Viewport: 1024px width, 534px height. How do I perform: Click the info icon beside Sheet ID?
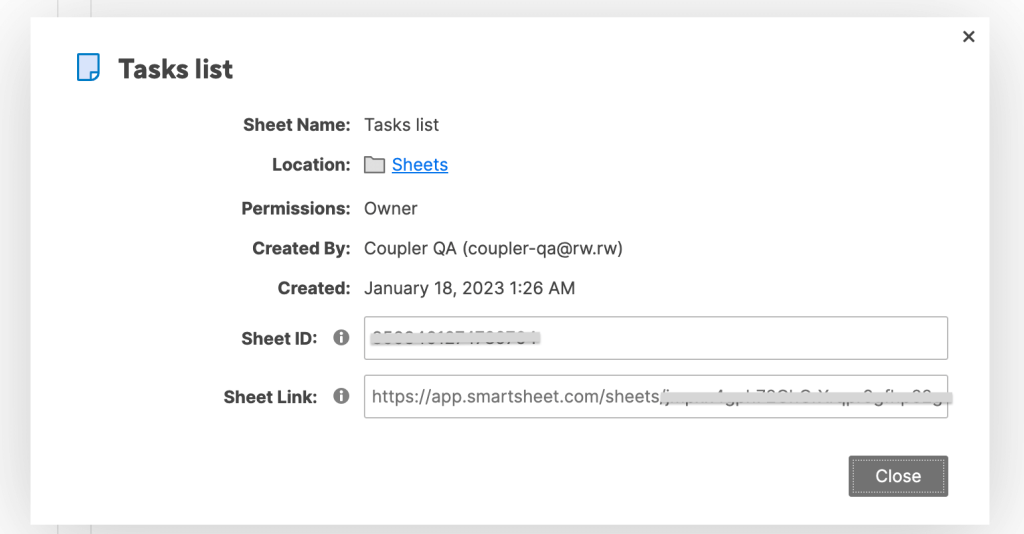click(341, 338)
